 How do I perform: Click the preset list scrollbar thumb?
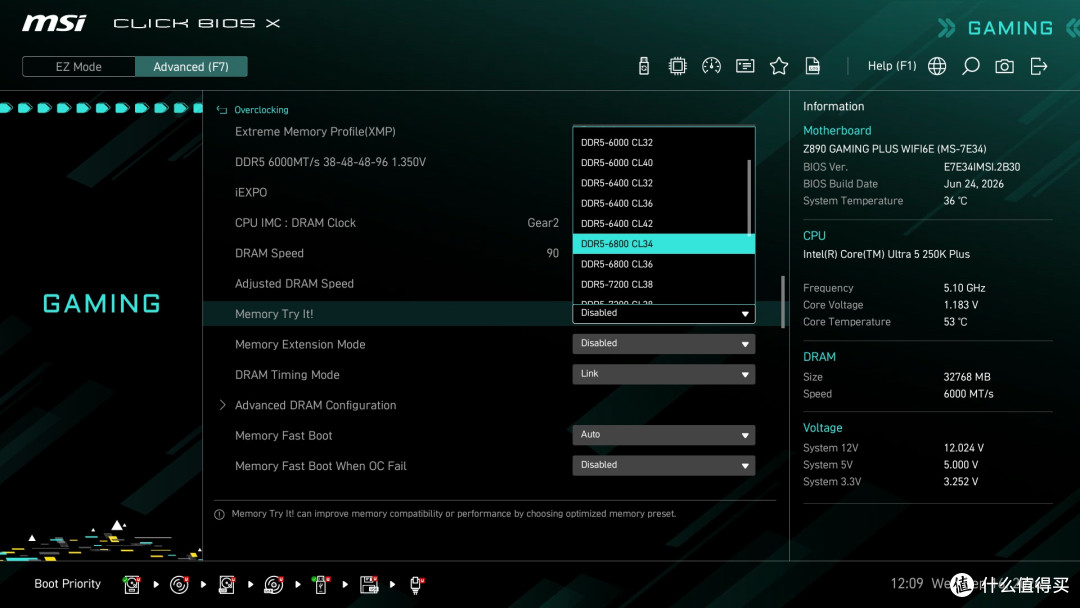point(749,197)
